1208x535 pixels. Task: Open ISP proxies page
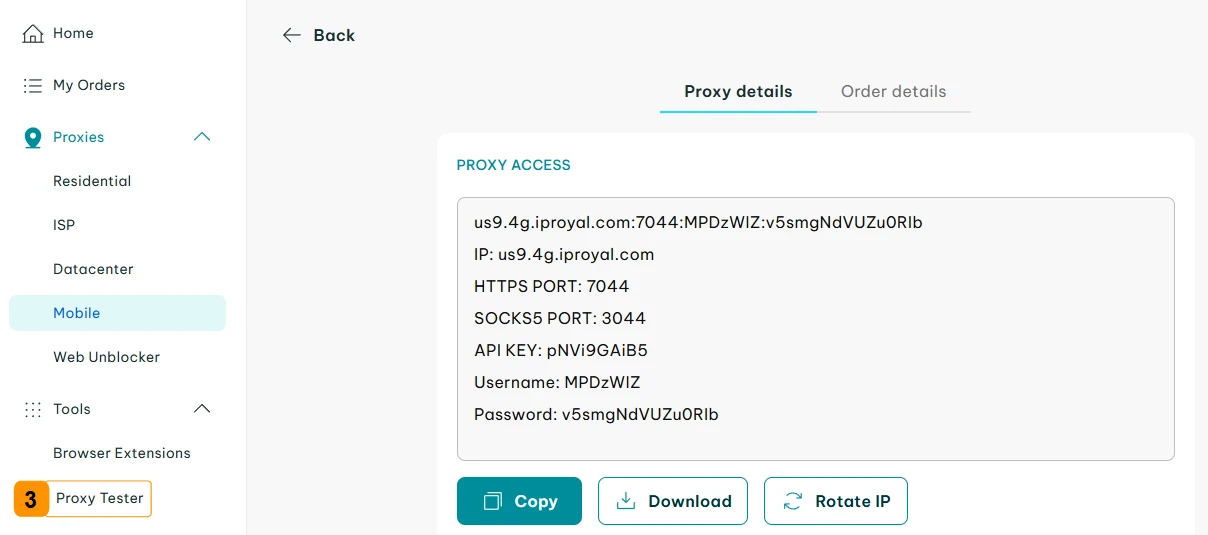64,225
